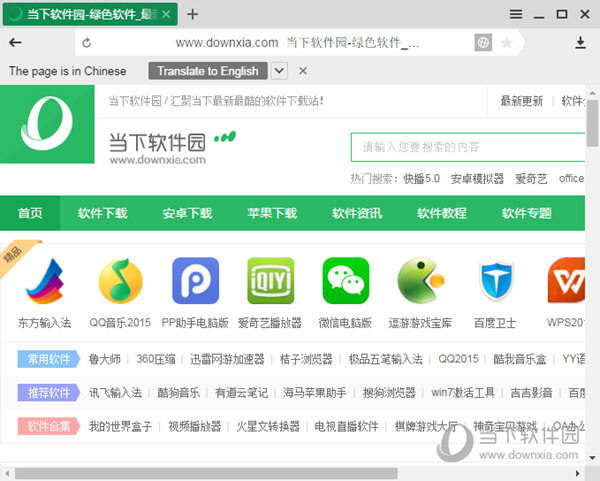Open the QQ2015 link
Viewport: 600px width, 481px height.
point(458,359)
